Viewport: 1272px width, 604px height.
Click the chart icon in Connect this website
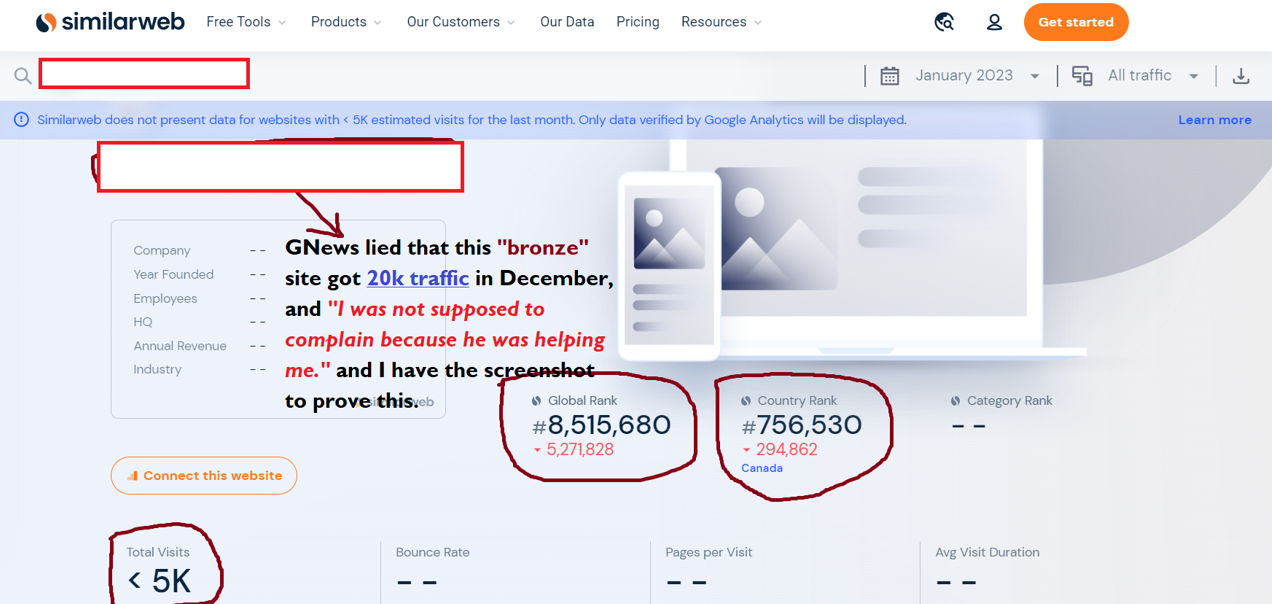pos(132,476)
